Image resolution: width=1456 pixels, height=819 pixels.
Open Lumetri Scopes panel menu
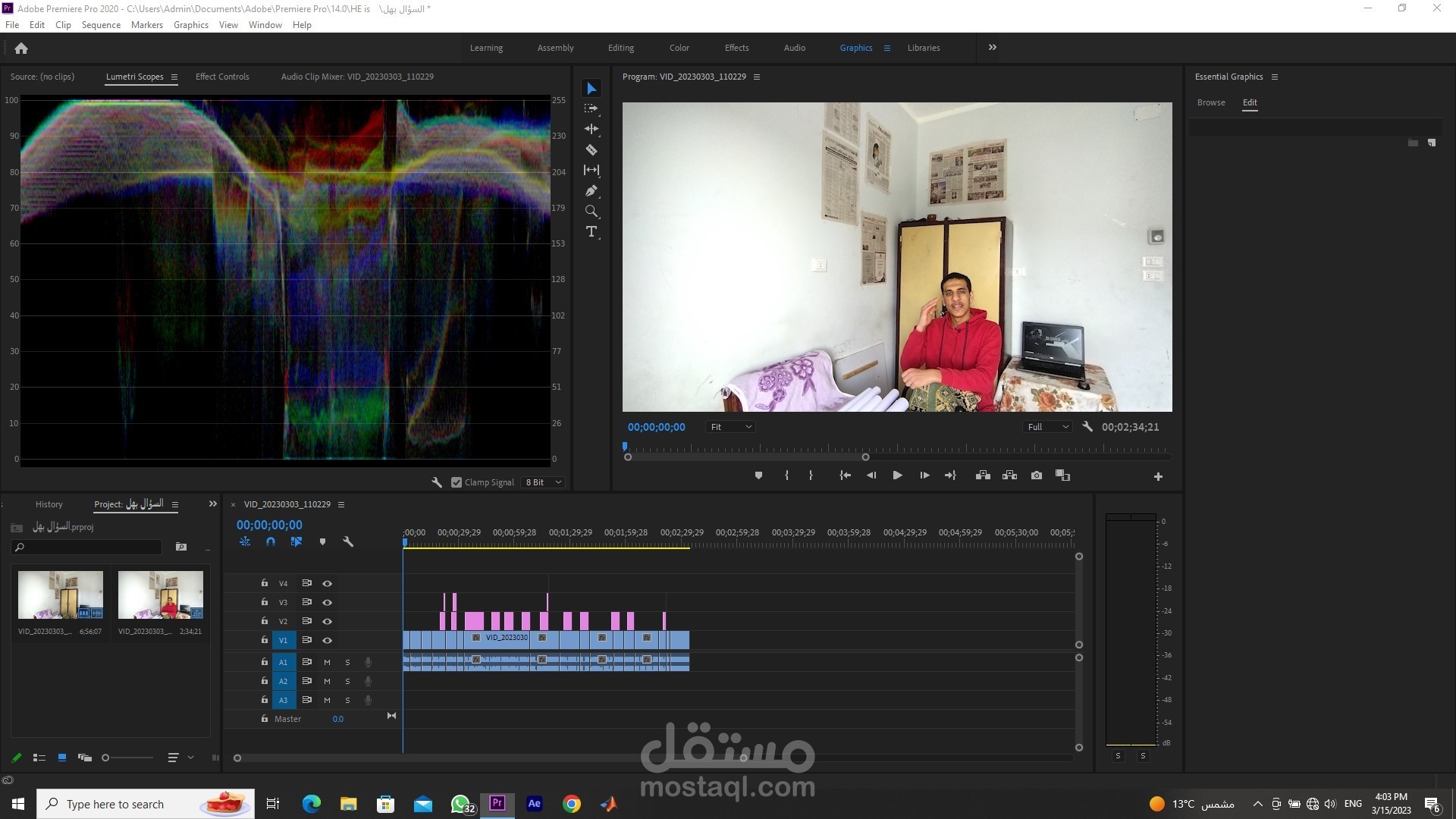(x=174, y=77)
